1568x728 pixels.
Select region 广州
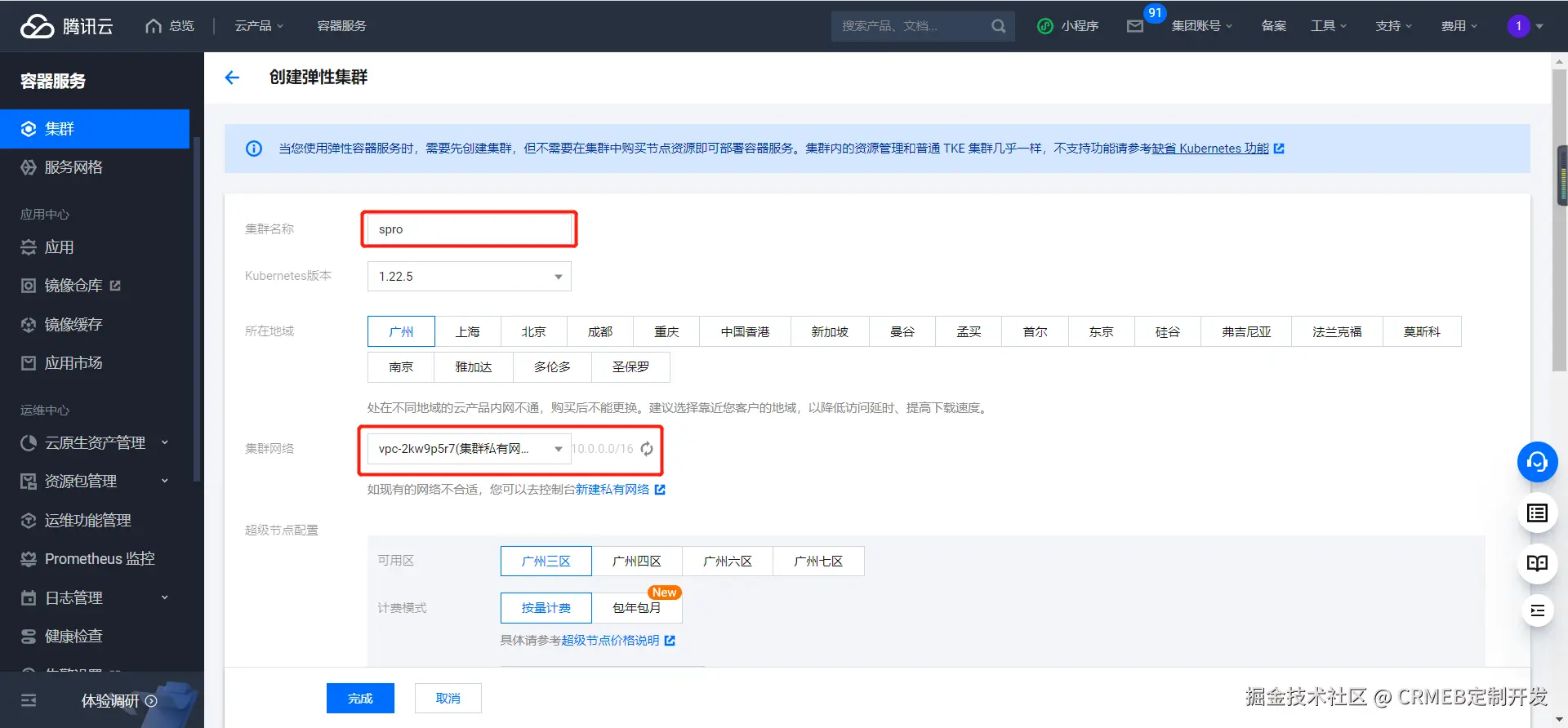[401, 332]
